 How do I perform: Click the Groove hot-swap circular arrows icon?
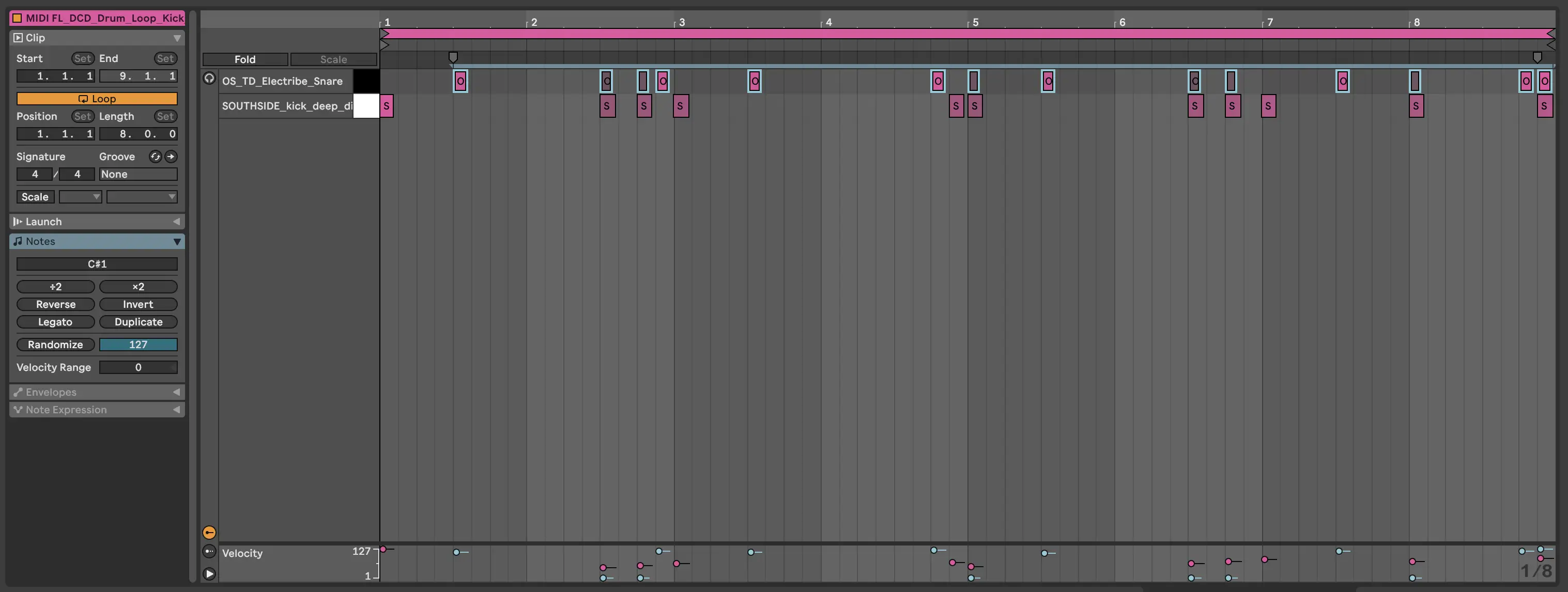point(155,157)
